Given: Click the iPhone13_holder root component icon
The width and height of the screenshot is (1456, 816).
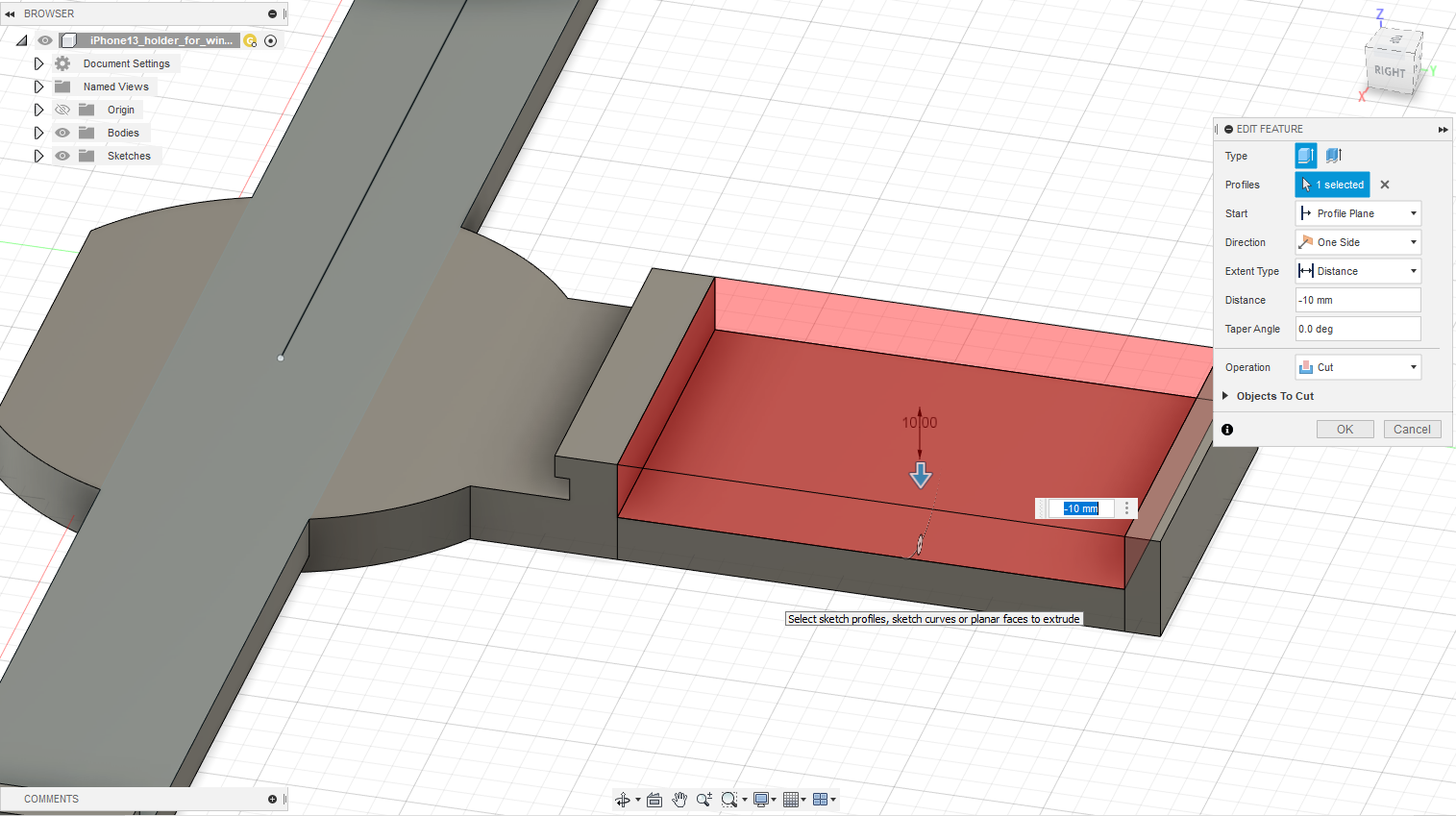Looking at the screenshot, I should (x=69, y=40).
